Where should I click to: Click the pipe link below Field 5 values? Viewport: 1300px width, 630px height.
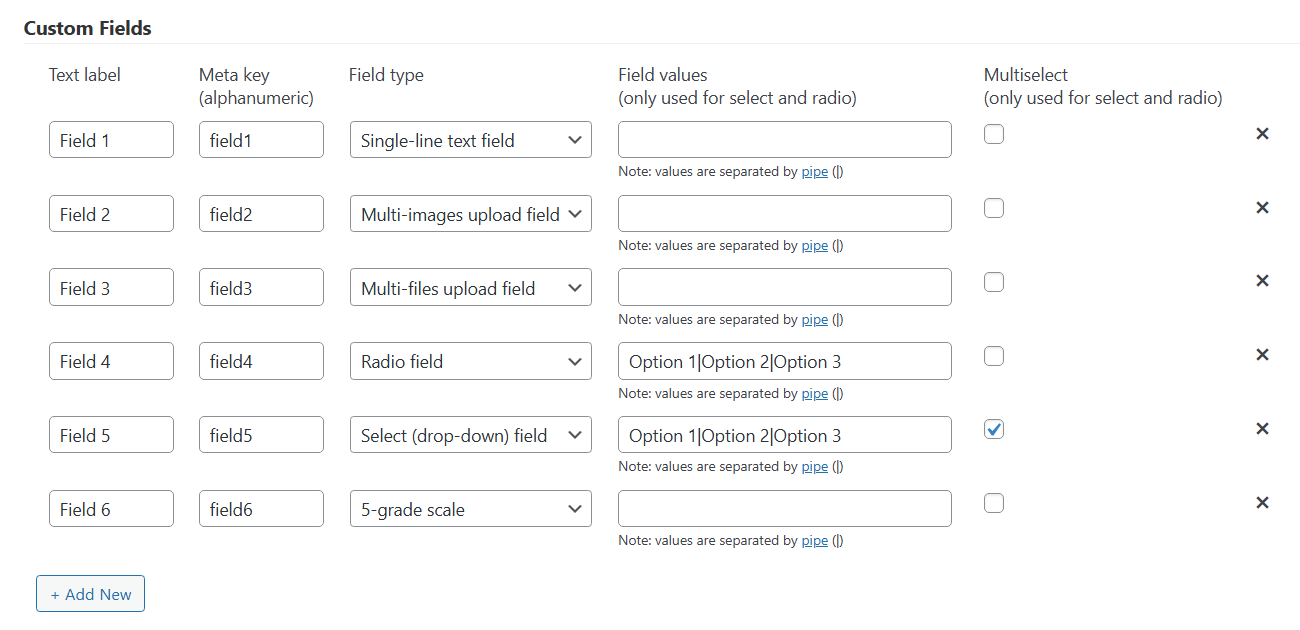[814, 466]
